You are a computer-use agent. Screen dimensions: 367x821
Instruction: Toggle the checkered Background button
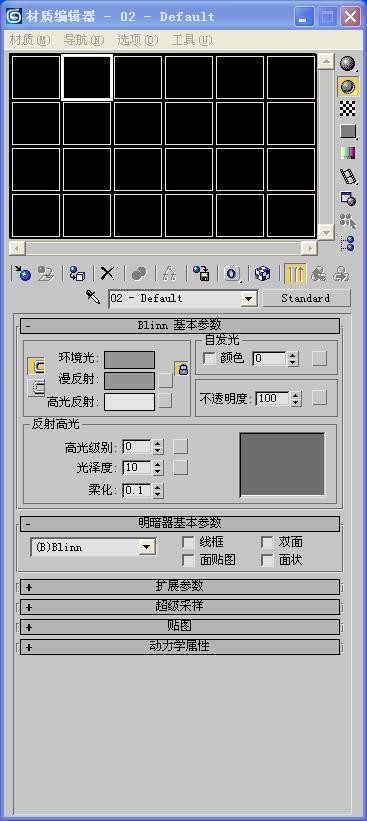348,108
